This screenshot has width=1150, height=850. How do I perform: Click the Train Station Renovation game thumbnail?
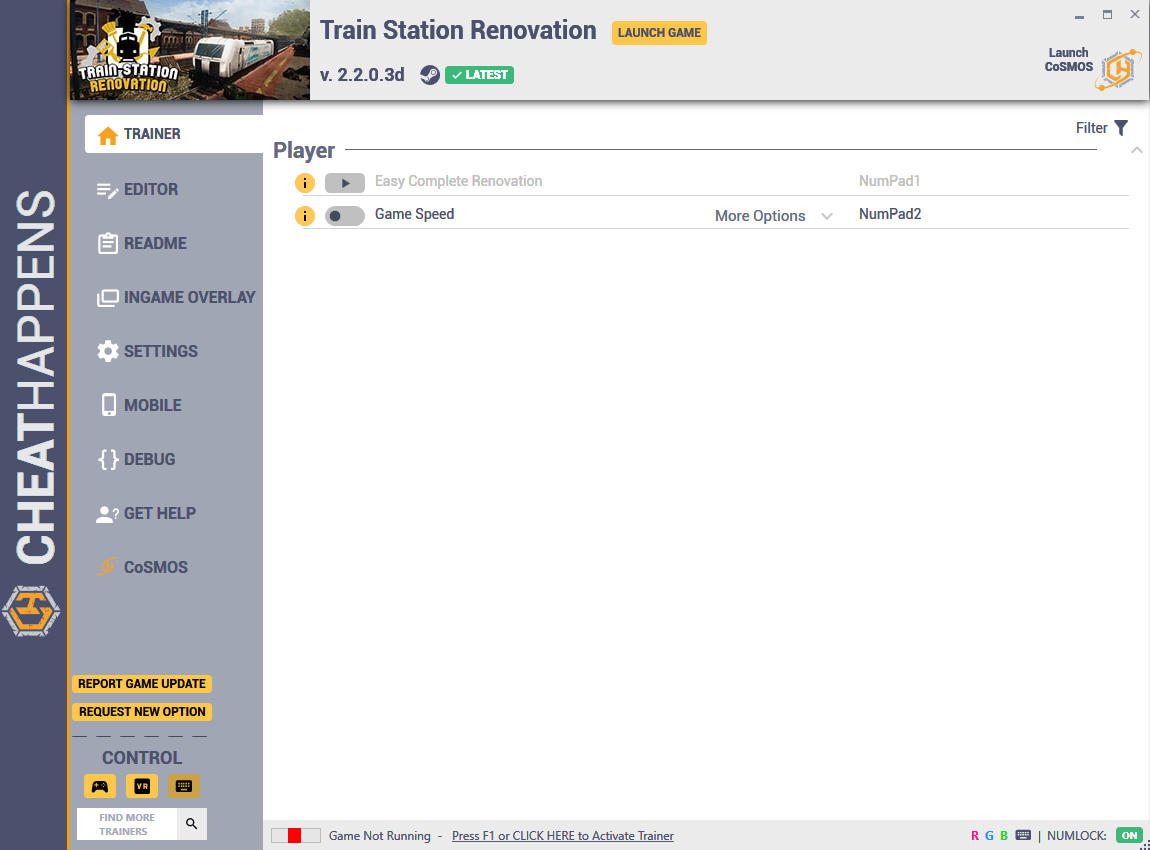point(190,50)
